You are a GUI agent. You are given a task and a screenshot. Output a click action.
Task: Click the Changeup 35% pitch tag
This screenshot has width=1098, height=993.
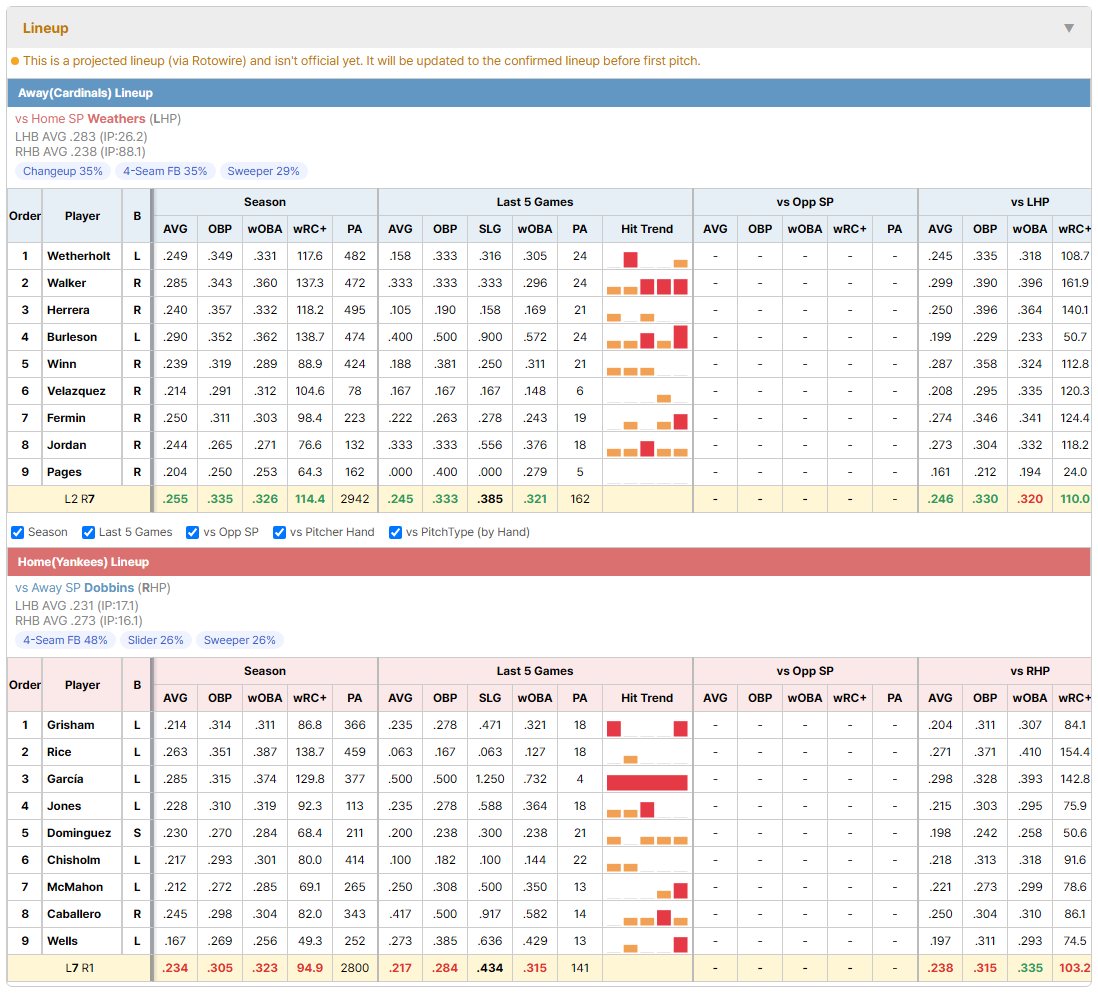[x=62, y=172]
